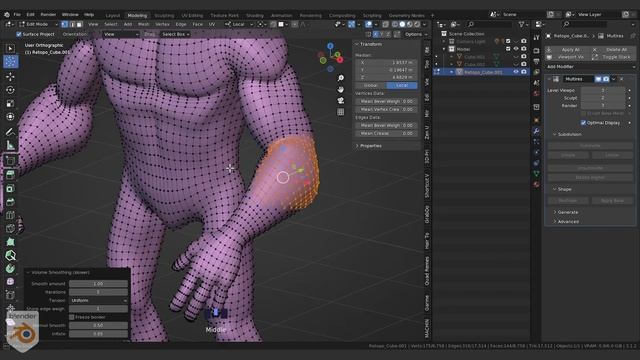
Task: Click the Blender logo menu icon
Action: tap(7, 15)
